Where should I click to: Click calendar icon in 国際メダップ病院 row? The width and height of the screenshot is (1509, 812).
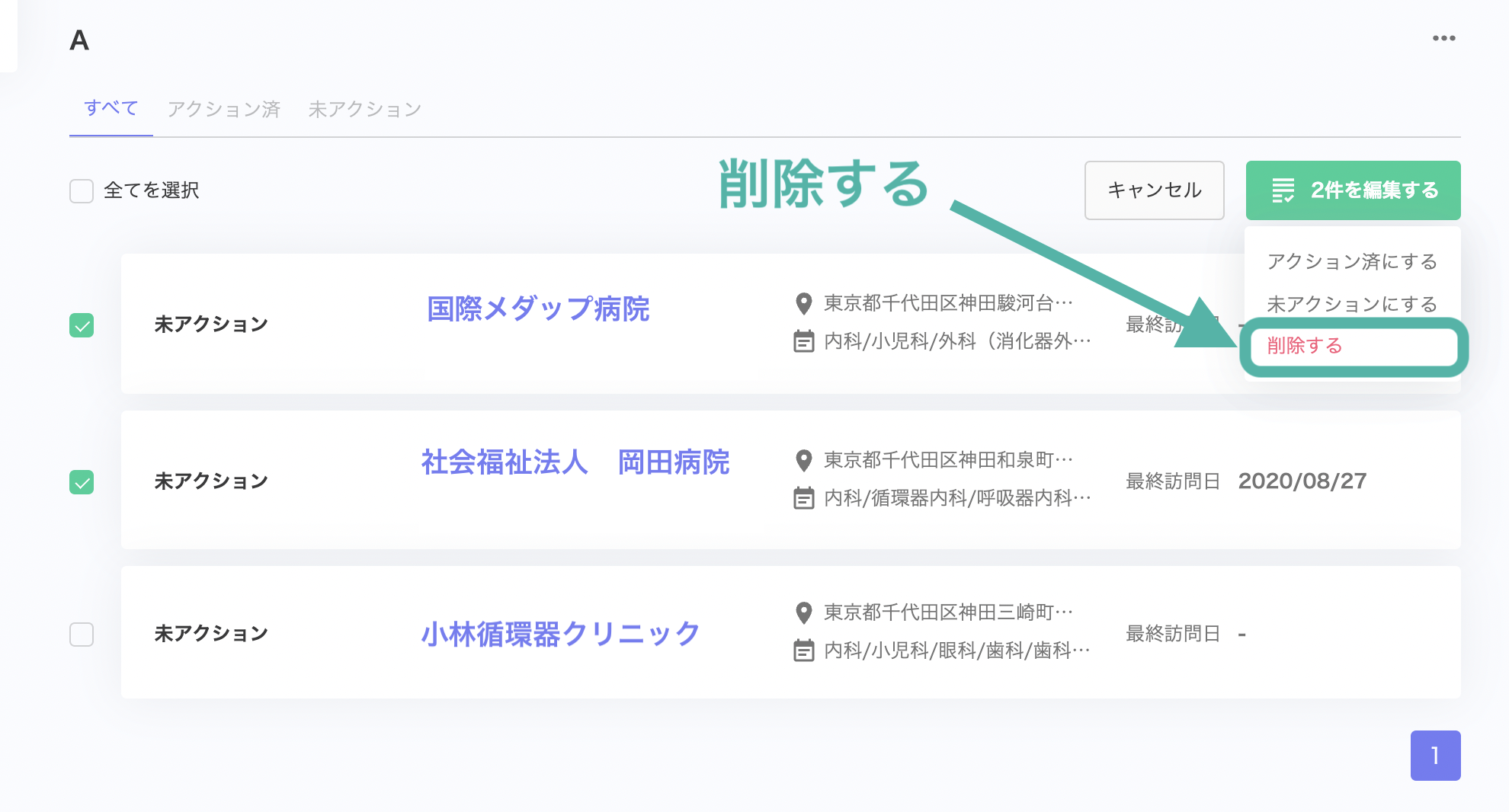(803, 341)
